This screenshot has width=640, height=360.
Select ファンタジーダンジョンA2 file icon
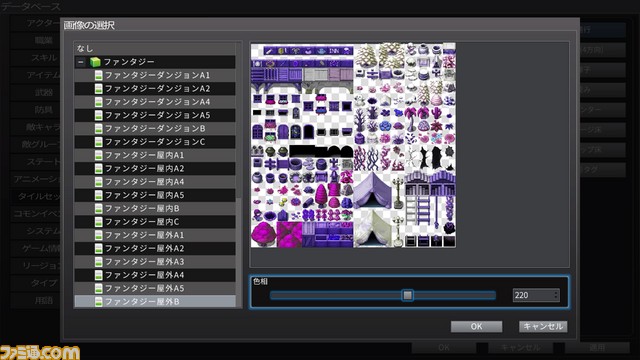(98, 89)
